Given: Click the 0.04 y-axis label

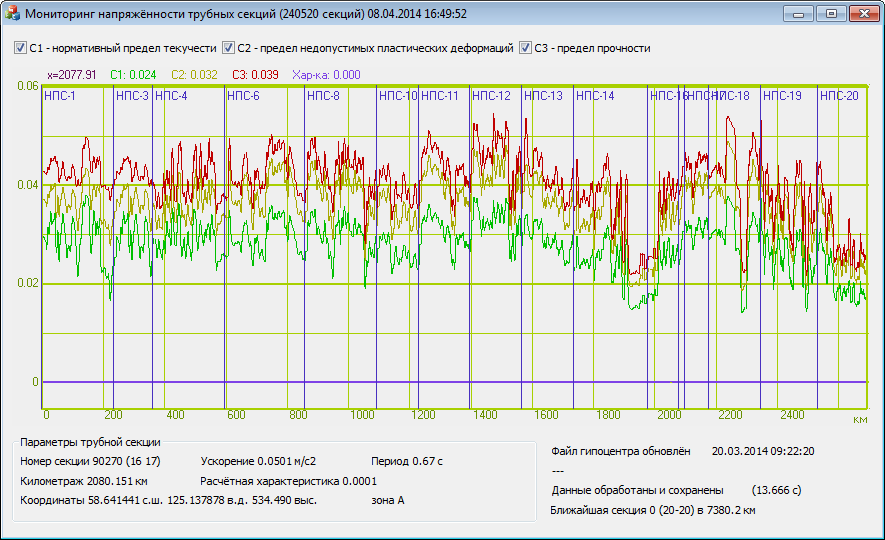Looking at the screenshot, I should click(28, 185).
